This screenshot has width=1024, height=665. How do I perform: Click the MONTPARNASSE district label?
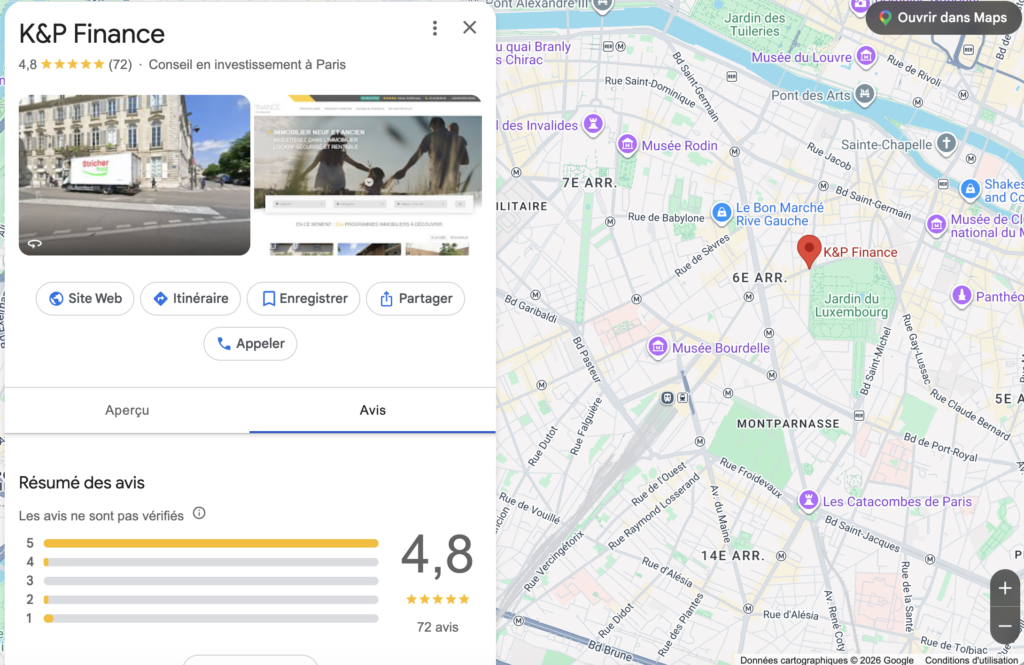(788, 424)
